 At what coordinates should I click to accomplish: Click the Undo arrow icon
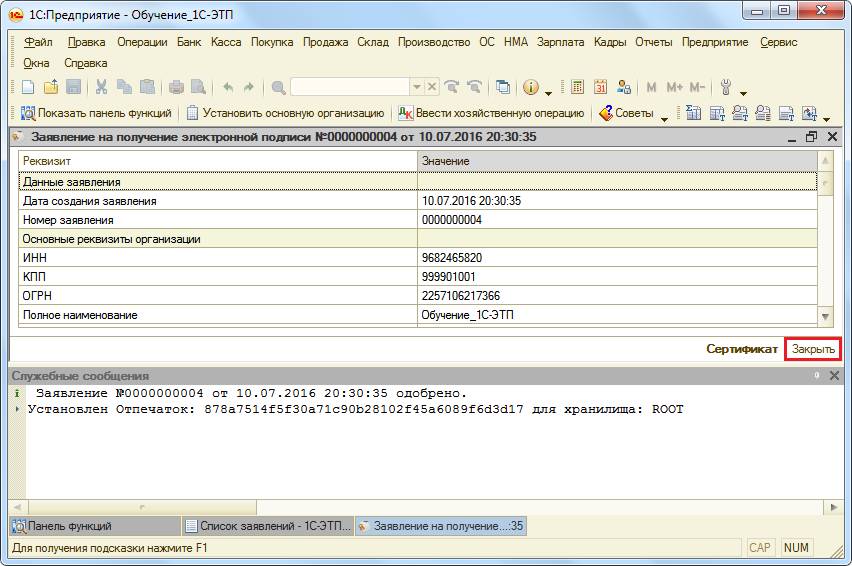click(x=228, y=87)
